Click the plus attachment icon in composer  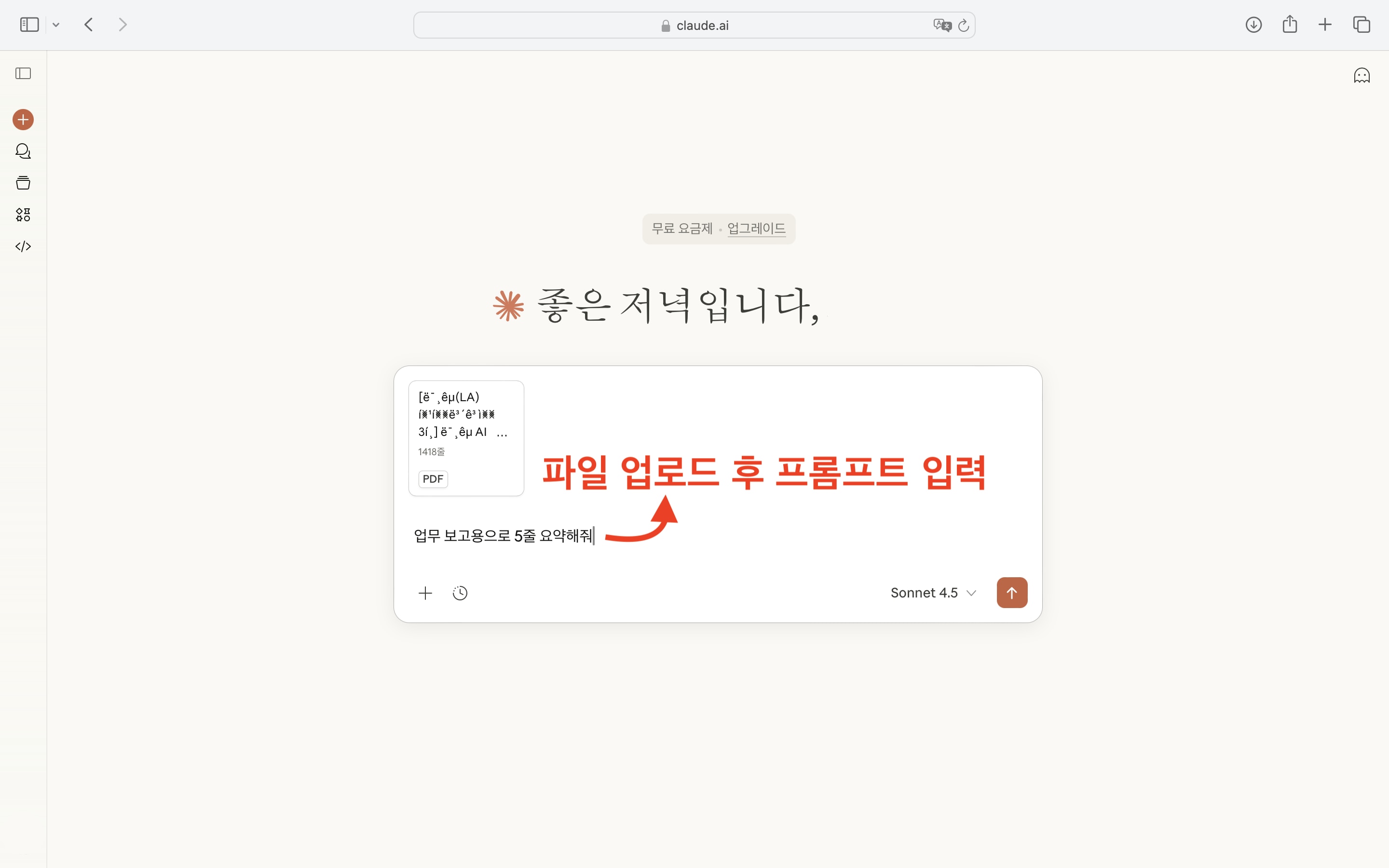coord(425,593)
